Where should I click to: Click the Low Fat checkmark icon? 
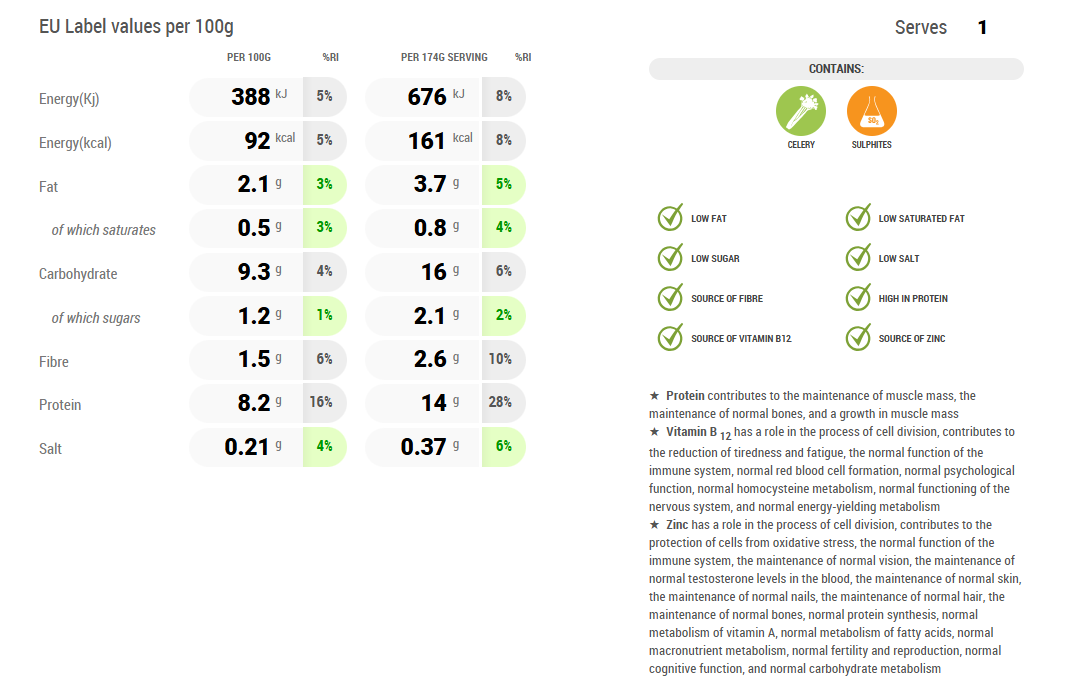click(x=670, y=218)
